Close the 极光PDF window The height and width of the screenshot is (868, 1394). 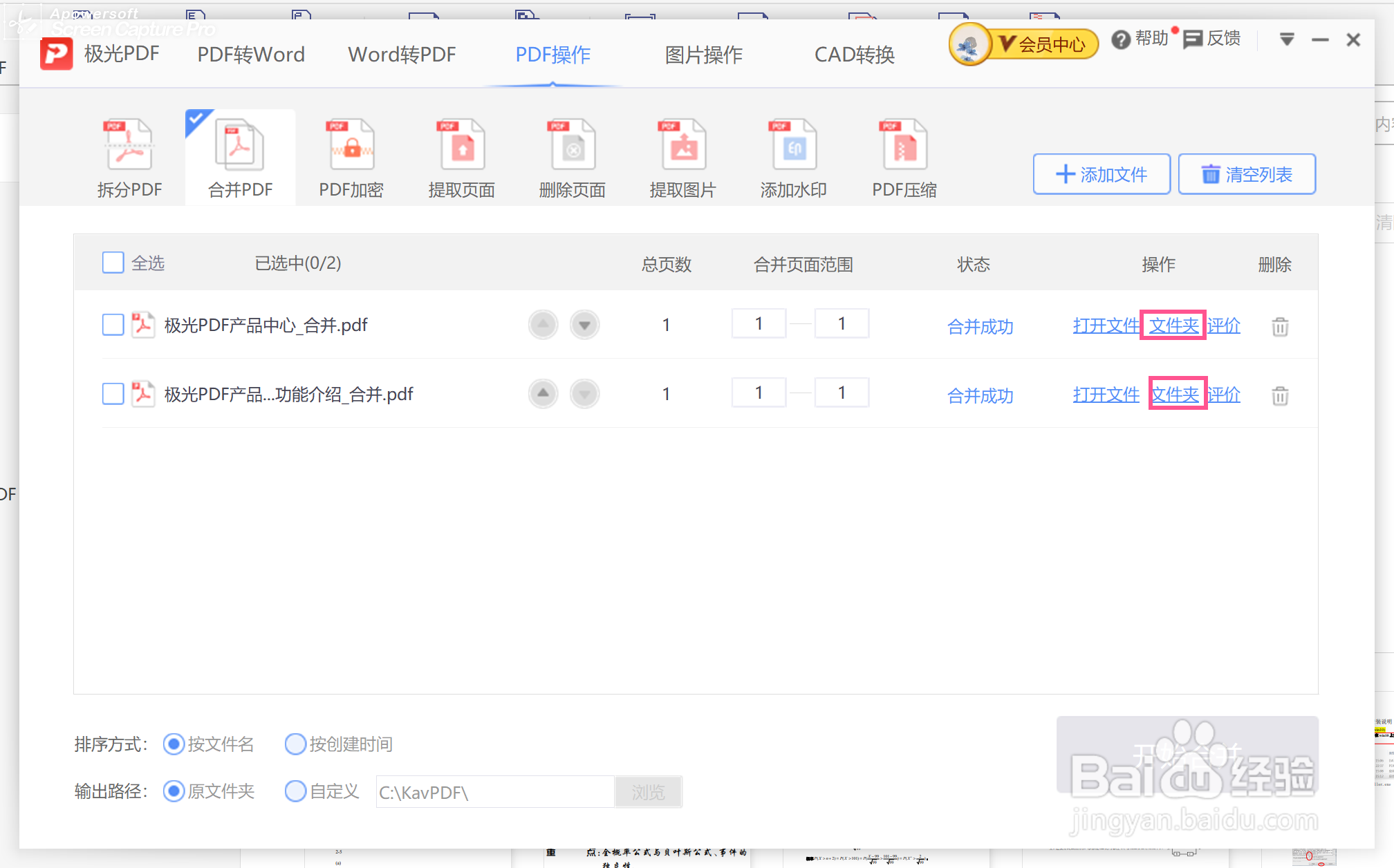(1353, 40)
